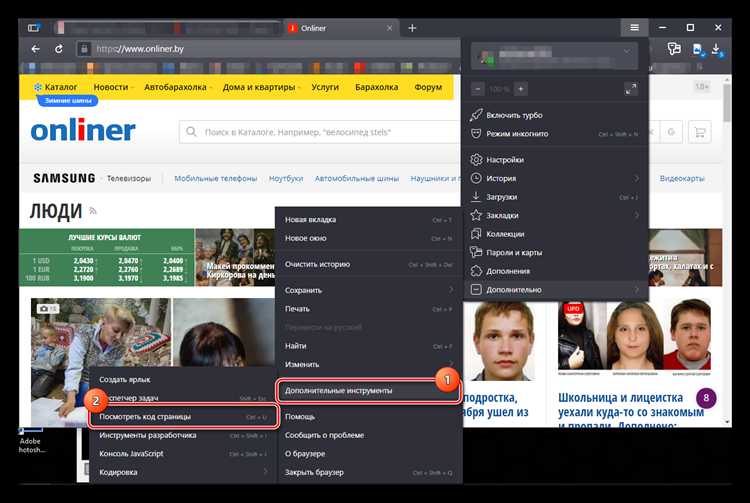Choose Закрыть браузер
750x503 pixels.
[x=368, y=472]
